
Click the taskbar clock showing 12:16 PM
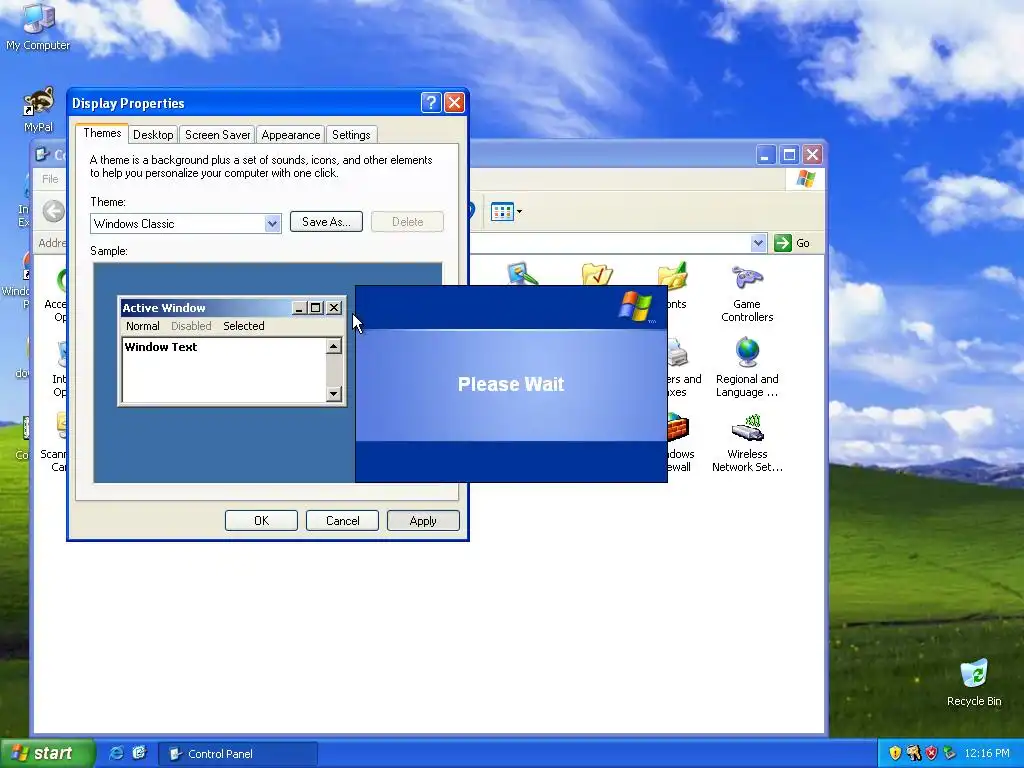click(987, 753)
